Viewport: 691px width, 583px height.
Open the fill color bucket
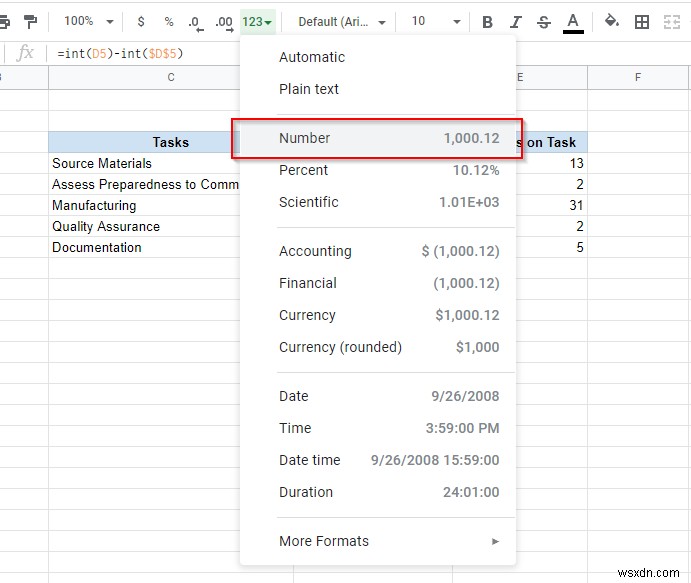(x=612, y=21)
